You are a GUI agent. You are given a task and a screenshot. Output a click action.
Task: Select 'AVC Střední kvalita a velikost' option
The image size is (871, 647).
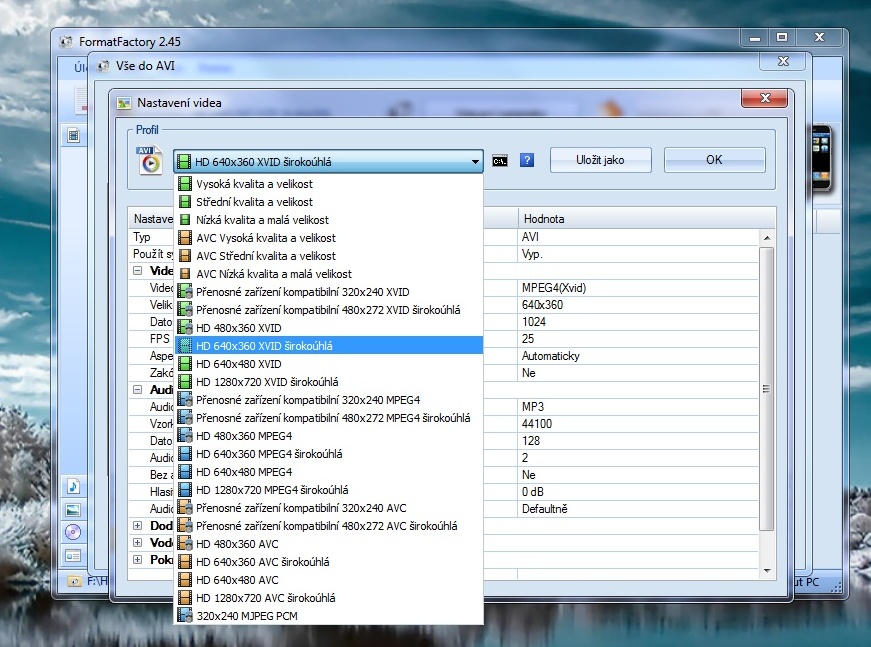tap(266, 256)
